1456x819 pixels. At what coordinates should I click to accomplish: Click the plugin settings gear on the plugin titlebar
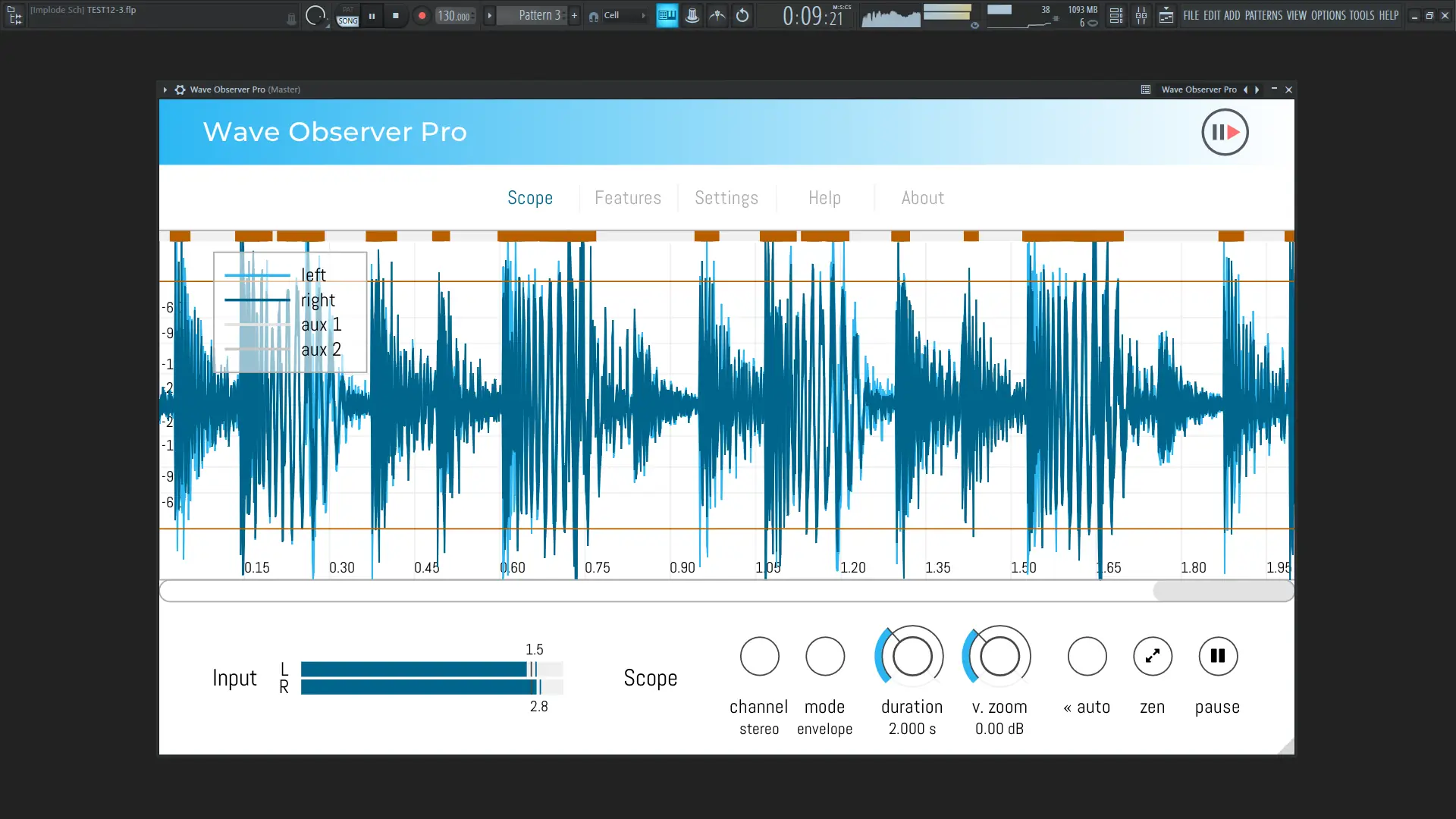pyautogui.click(x=180, y=89)
